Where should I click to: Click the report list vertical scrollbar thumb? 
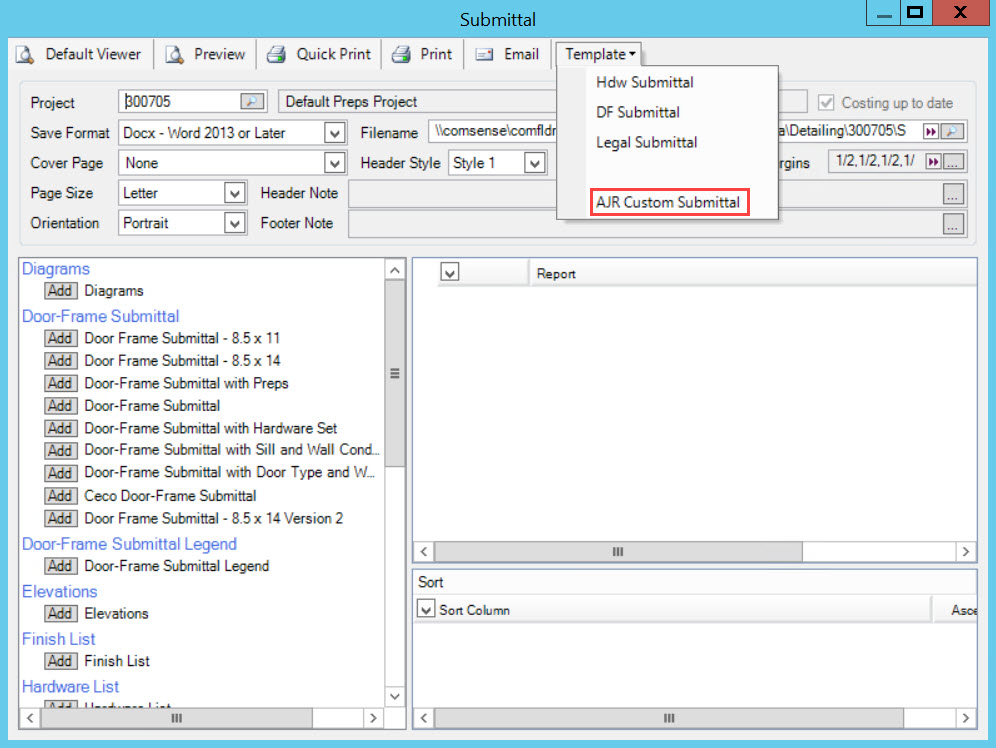394,373
